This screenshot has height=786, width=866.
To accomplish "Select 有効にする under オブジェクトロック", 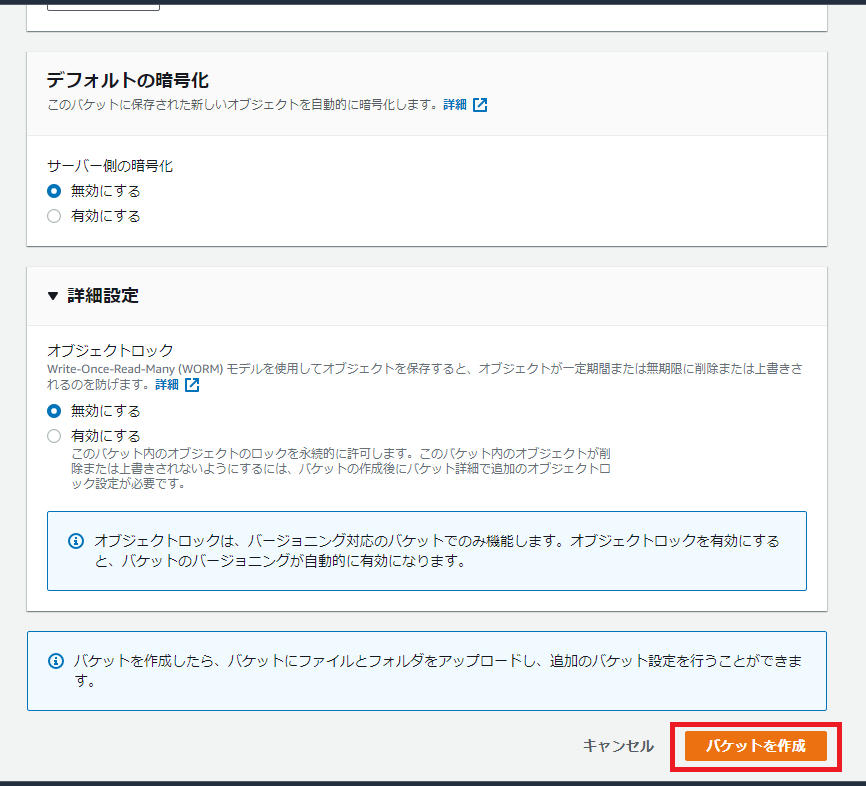I will pyautogui.click(x=54, y=436).
